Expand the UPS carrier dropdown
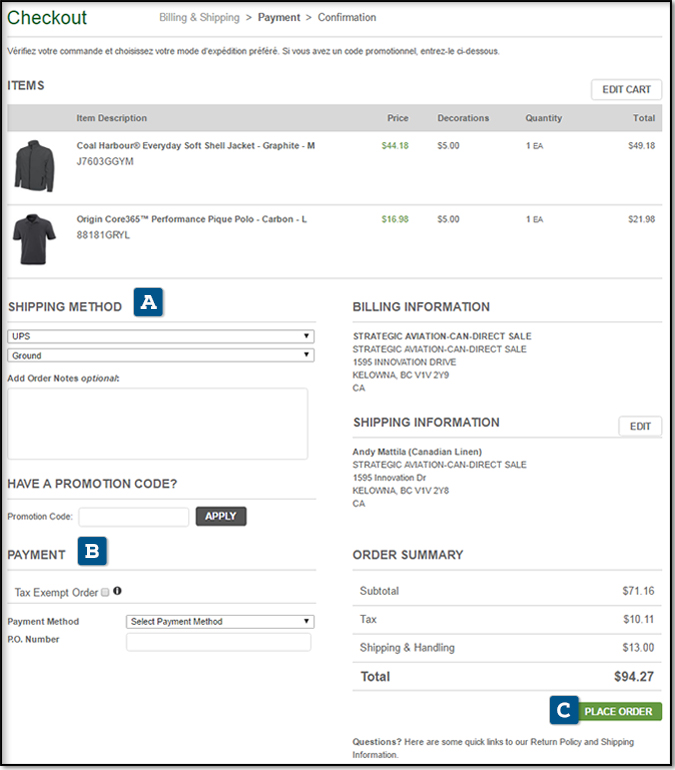675x770 pixels. (x=160, y=336)
